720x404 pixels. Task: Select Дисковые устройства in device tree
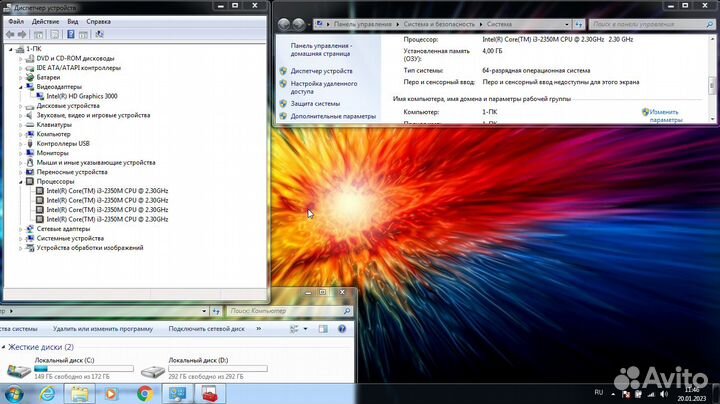[68, 106]
